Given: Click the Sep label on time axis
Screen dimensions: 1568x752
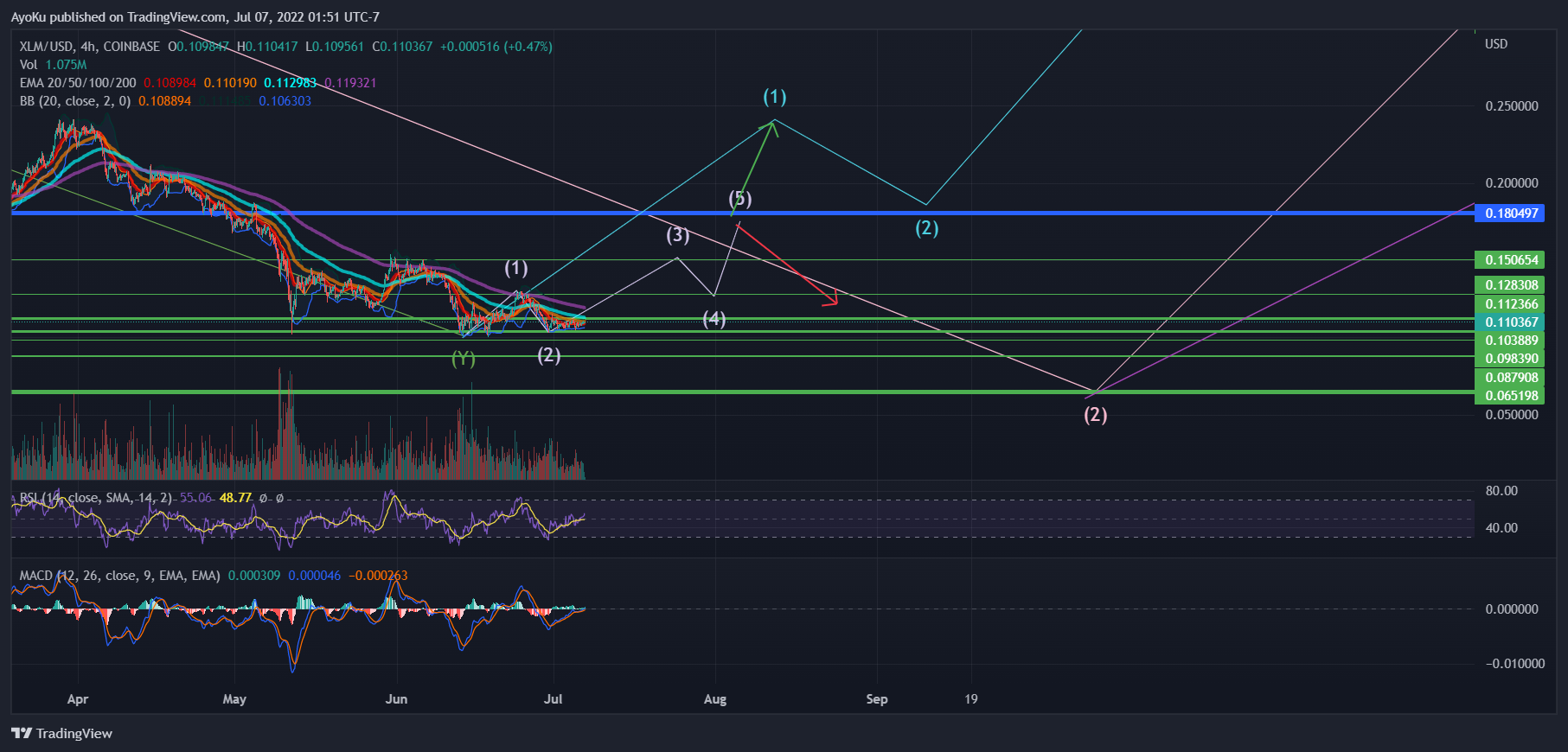Looking at the screenshot, I should pyautogui.click(x=877, y=699).
